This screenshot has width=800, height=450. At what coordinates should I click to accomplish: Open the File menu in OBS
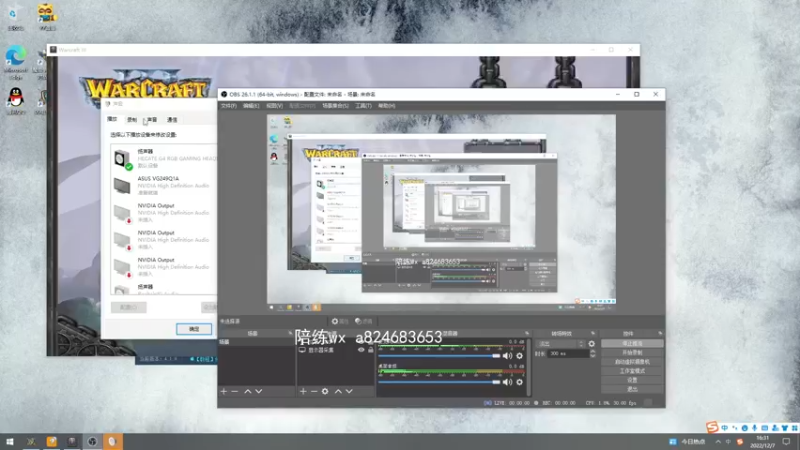tap(229, 106)
